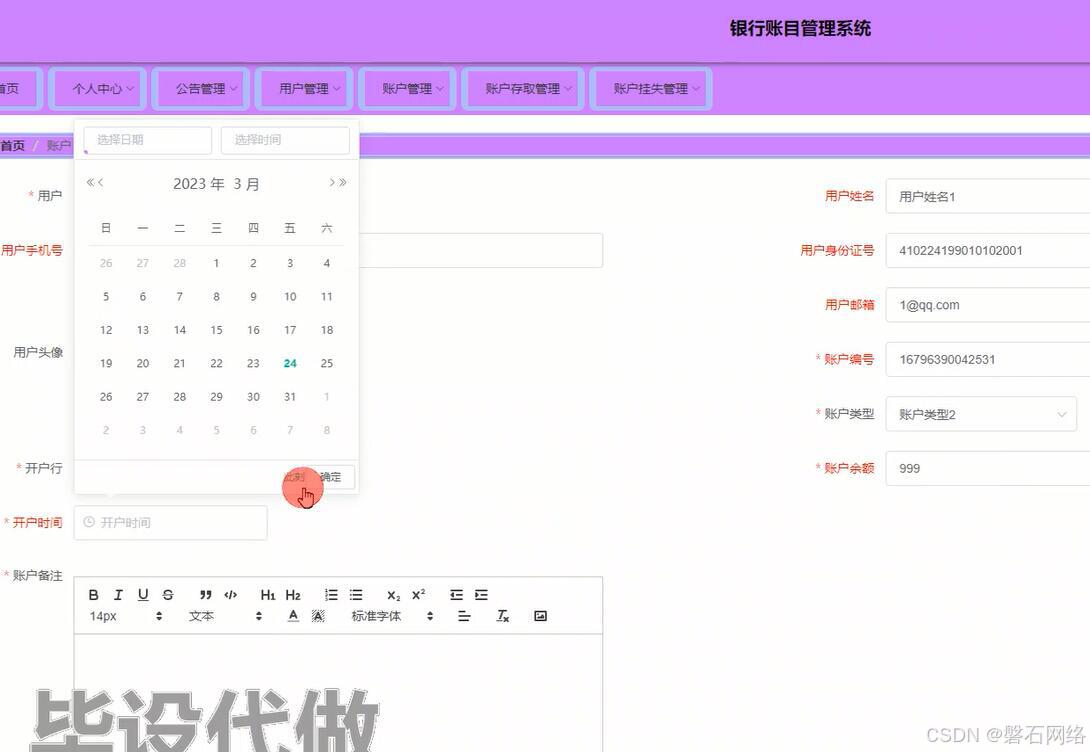Click the 首页 breadcrumb link
Screen dimensions: 1090x752
pyautogui.click(x=12, y=144)
